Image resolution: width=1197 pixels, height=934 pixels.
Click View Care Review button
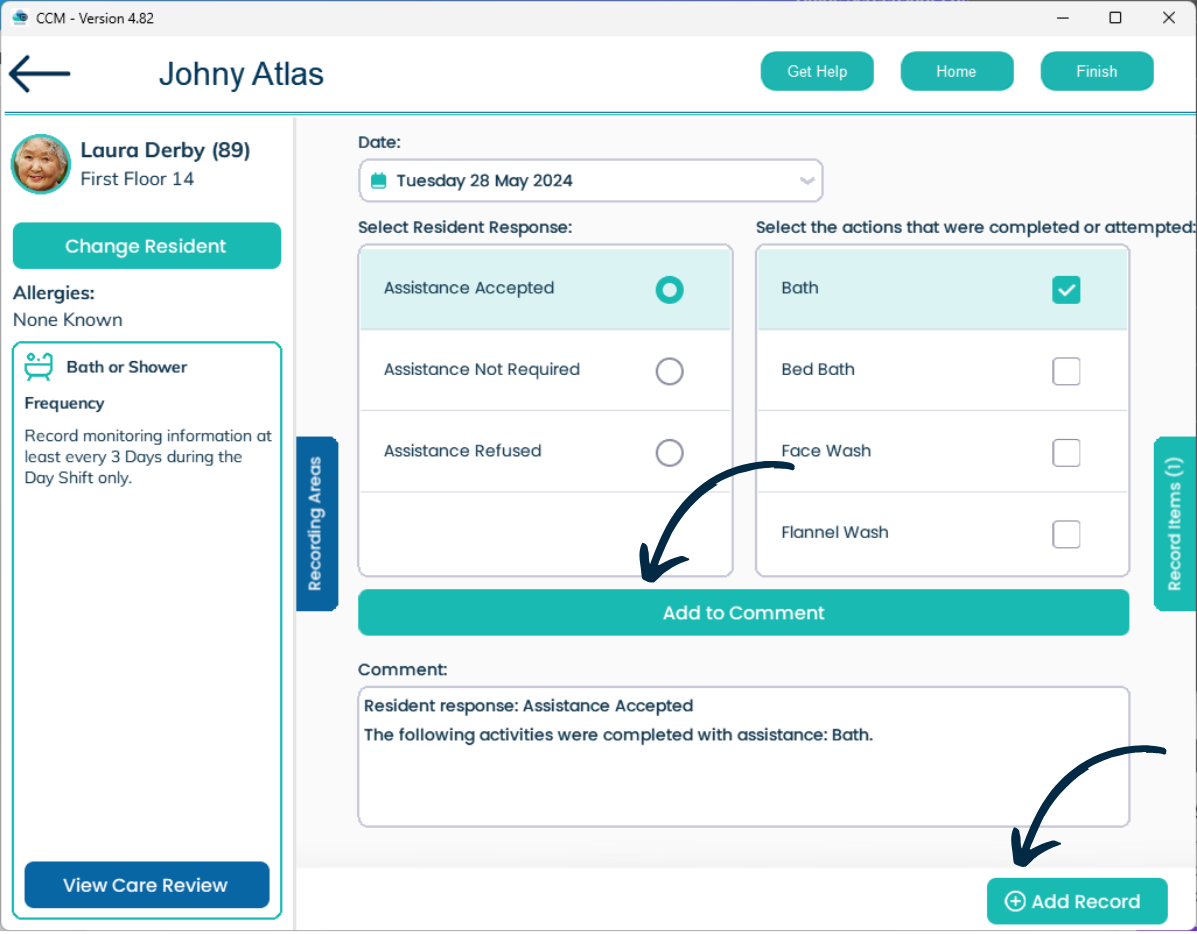tap(147, 887)
